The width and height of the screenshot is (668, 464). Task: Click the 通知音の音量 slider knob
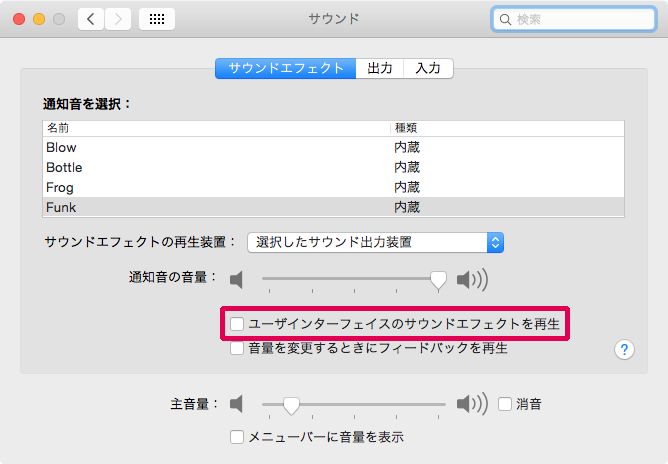(438, 281)
